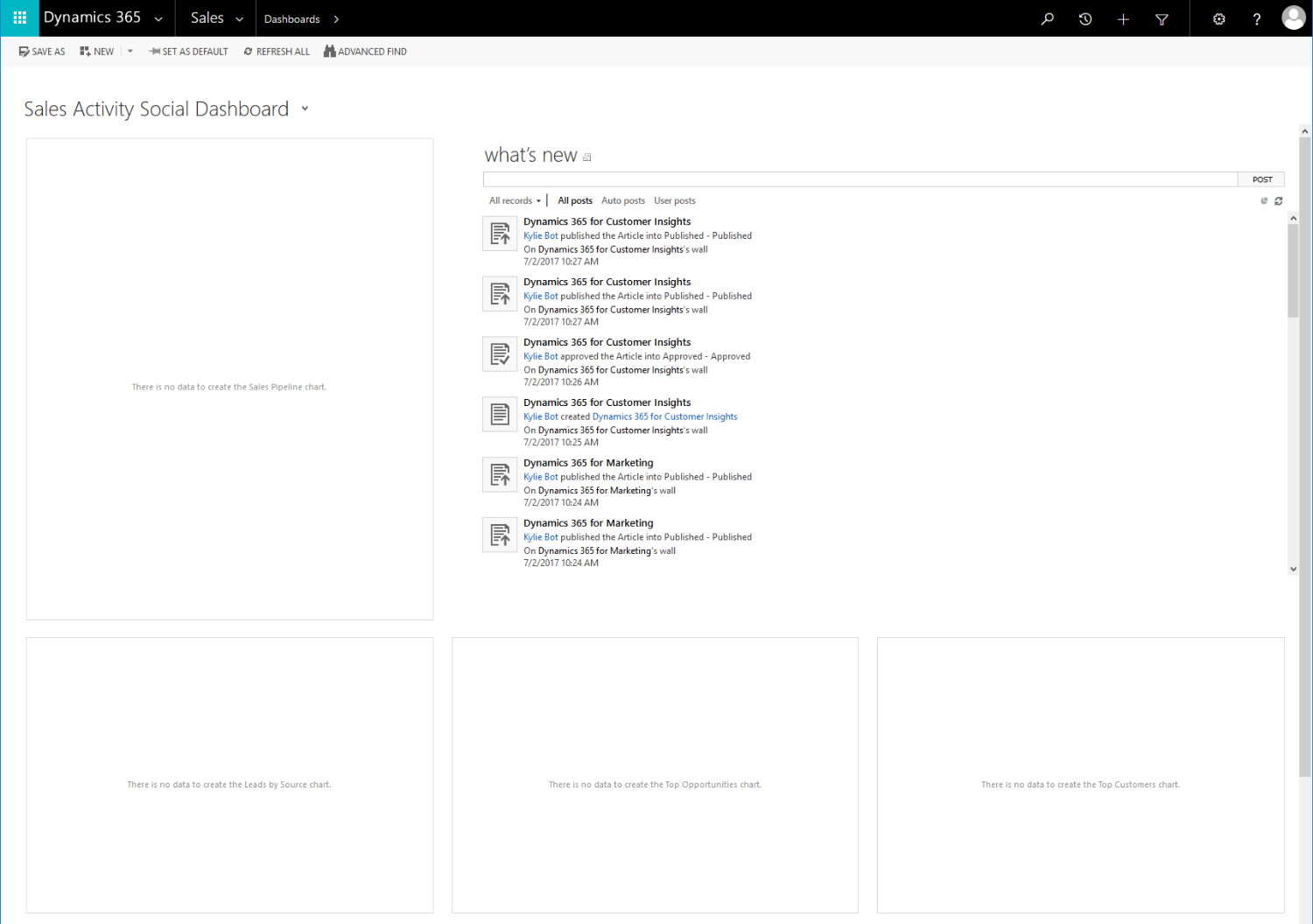Click the wall refresh icon
Viewport: 1313px width, 924px height.
(1278, 201)
